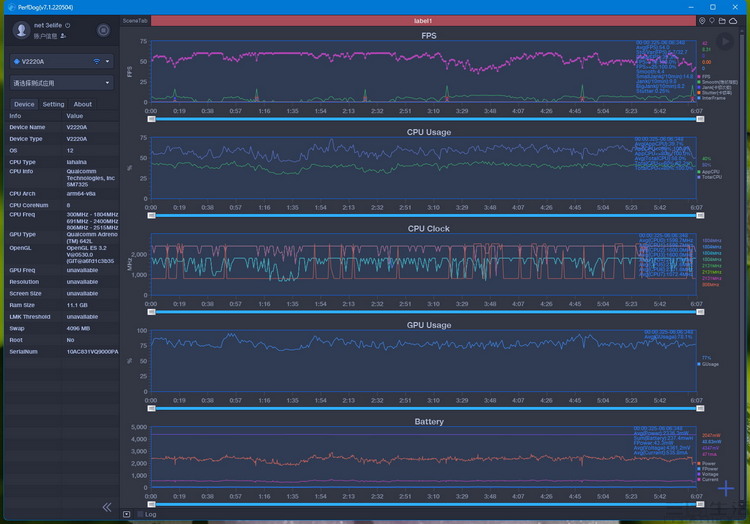Toggle the Current legend in Battery chart

[708, 480]
